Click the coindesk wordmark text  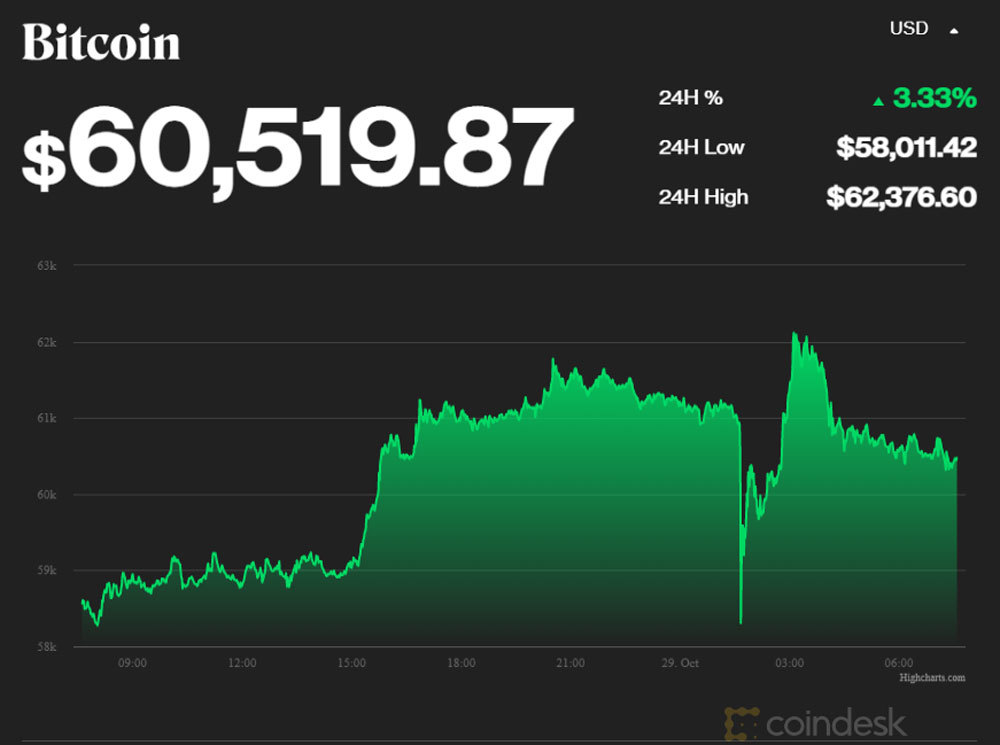pyautogui.click(x=836, y=723)
